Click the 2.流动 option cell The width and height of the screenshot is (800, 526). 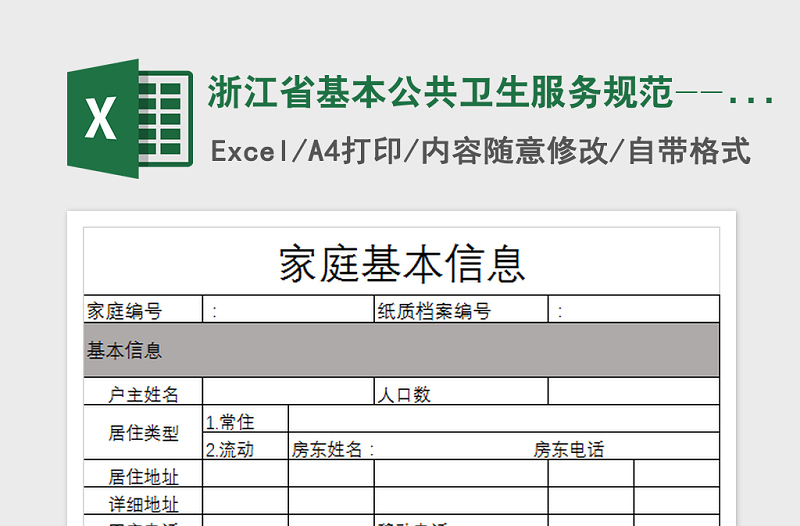[245, 446]
